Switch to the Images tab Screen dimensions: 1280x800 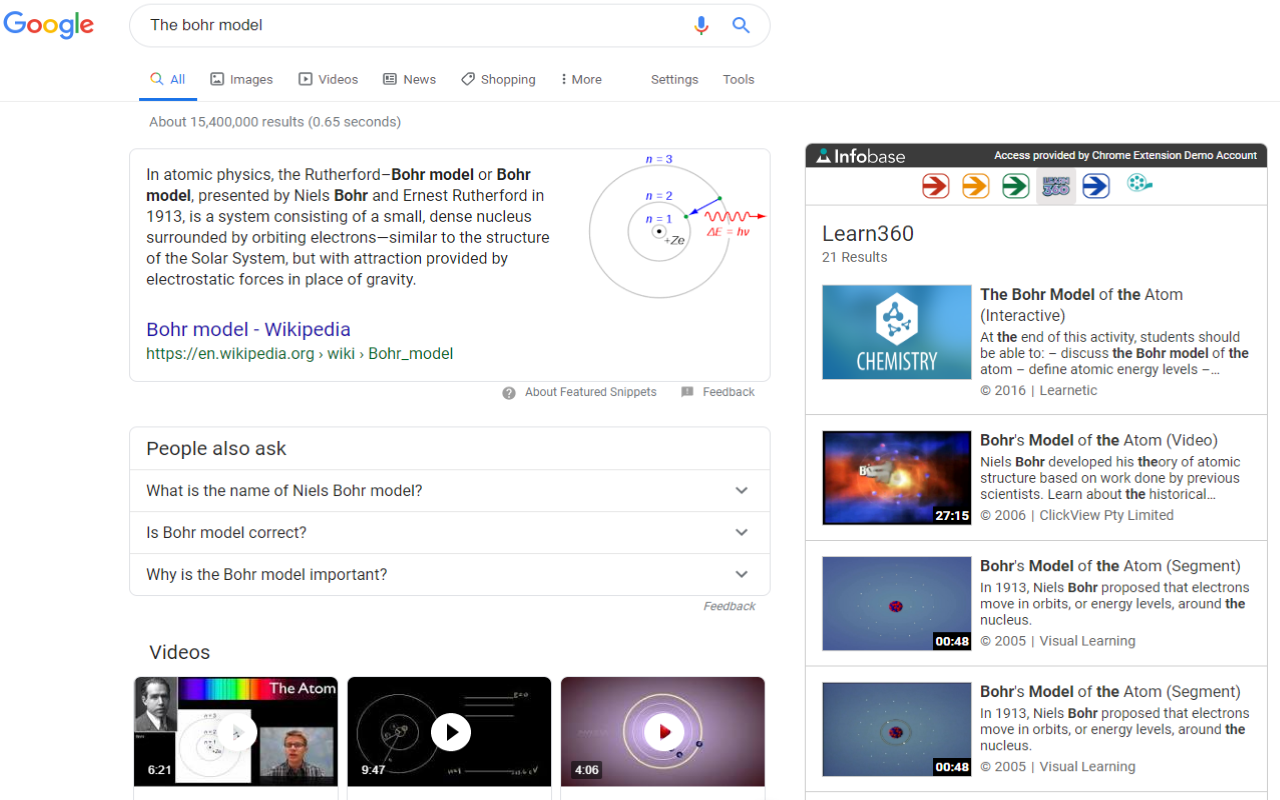pos(241,79)
